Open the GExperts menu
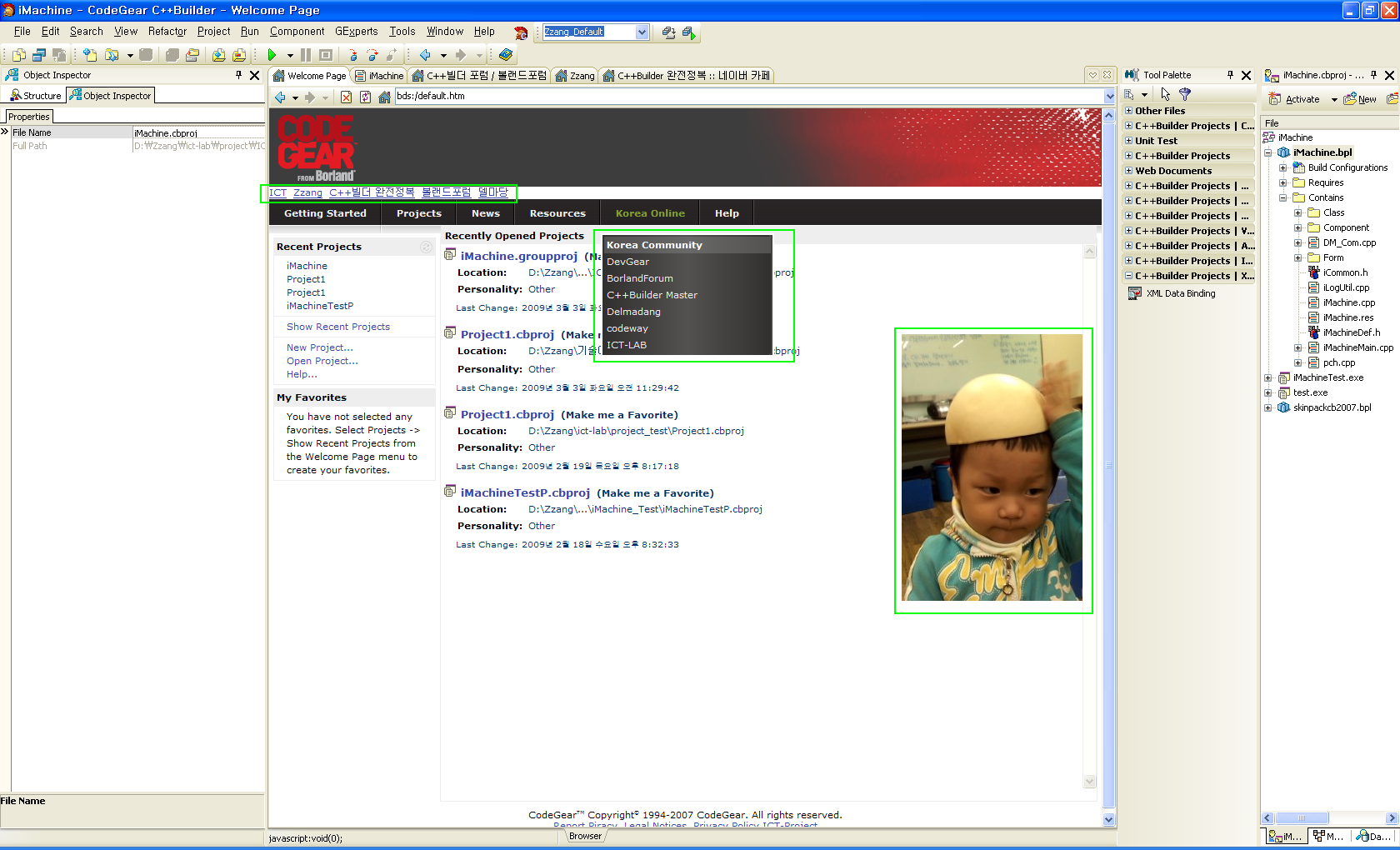Image resolution: width=1400 pixels, height=850 pixels. pos(356,32)
